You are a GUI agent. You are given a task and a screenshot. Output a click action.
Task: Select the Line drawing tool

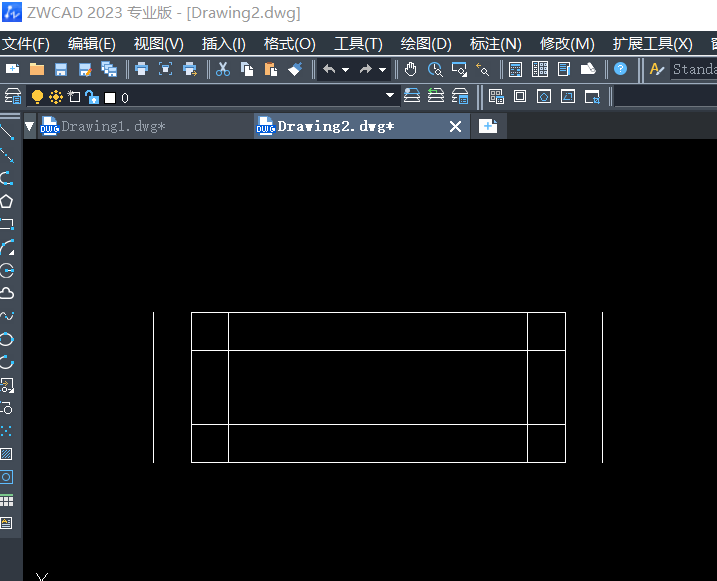[x=7, y=132]
